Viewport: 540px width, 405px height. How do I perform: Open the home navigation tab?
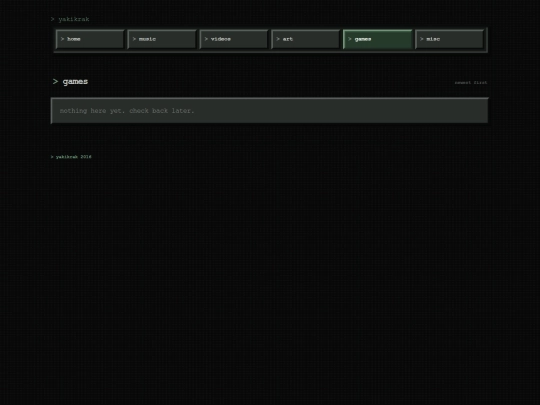tap(90, 39)
